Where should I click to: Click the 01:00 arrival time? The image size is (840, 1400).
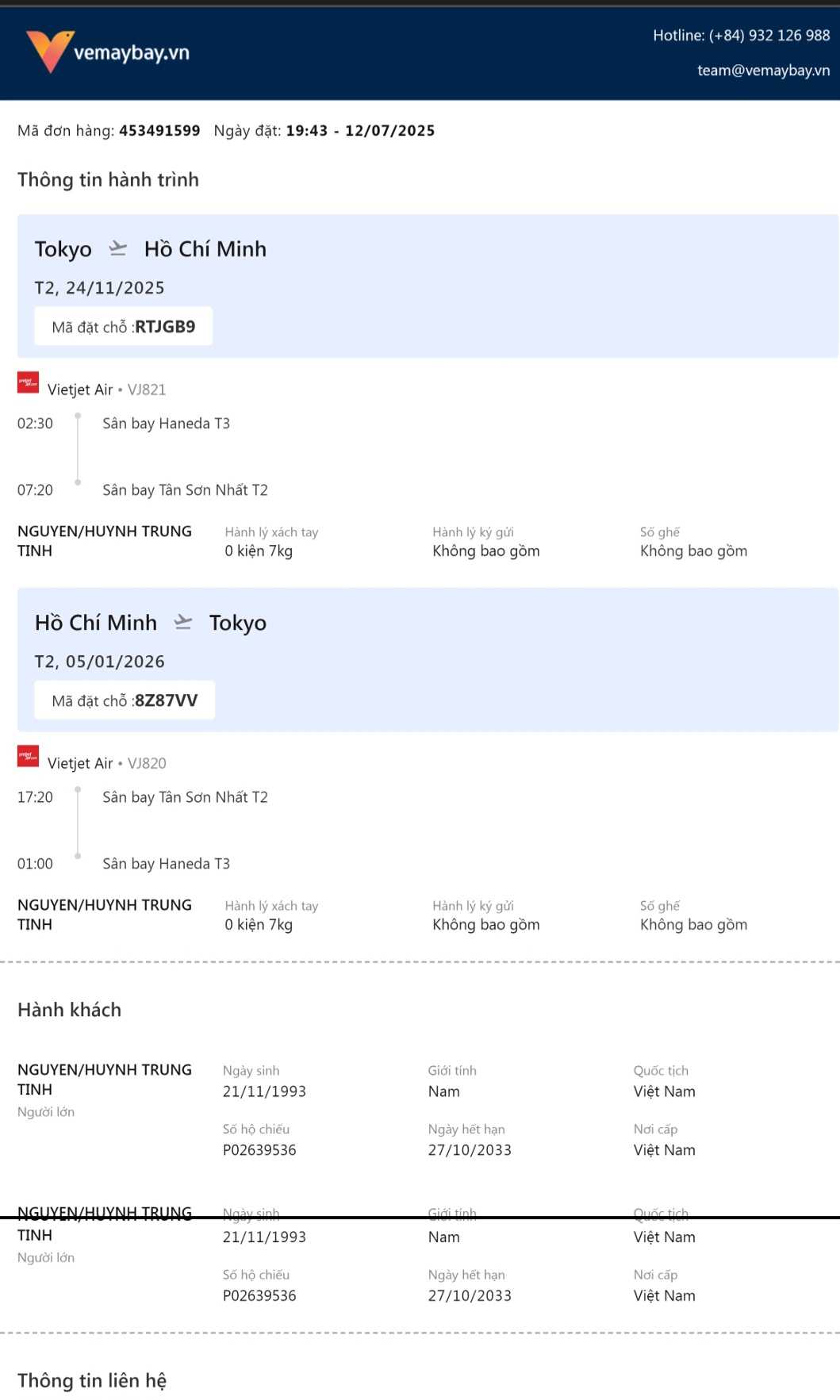pyautogui.click(x=36, y=864)
